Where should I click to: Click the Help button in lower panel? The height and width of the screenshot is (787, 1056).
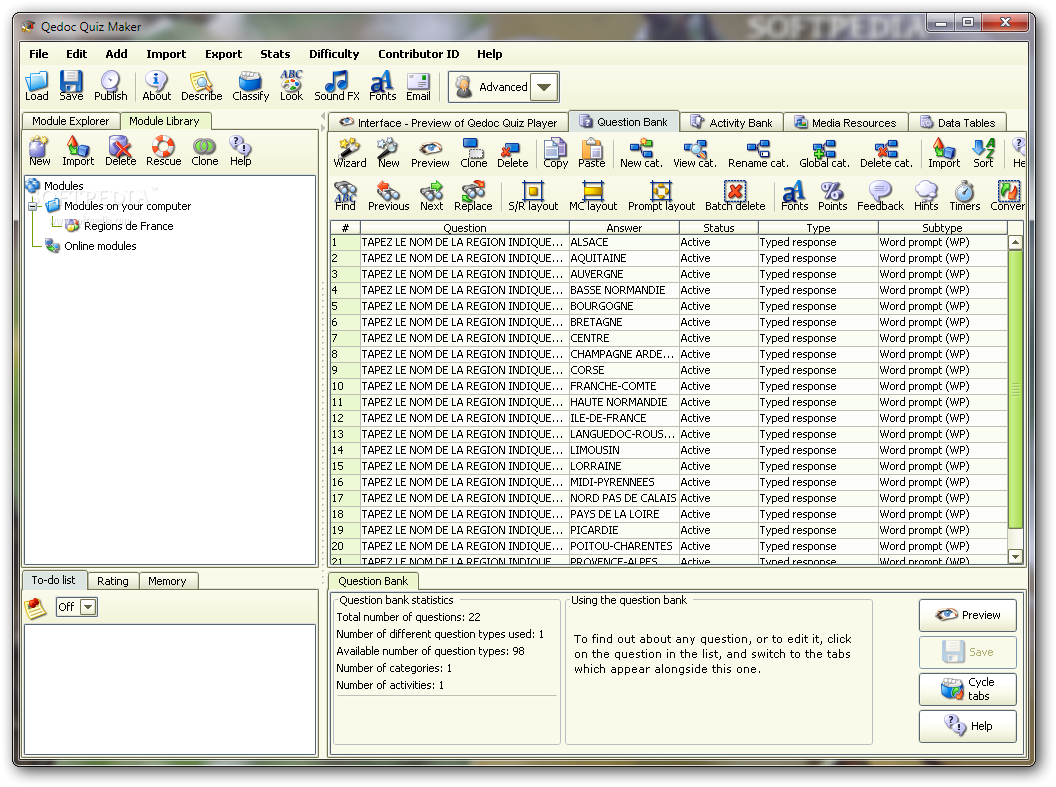click(x=968, y=726)
